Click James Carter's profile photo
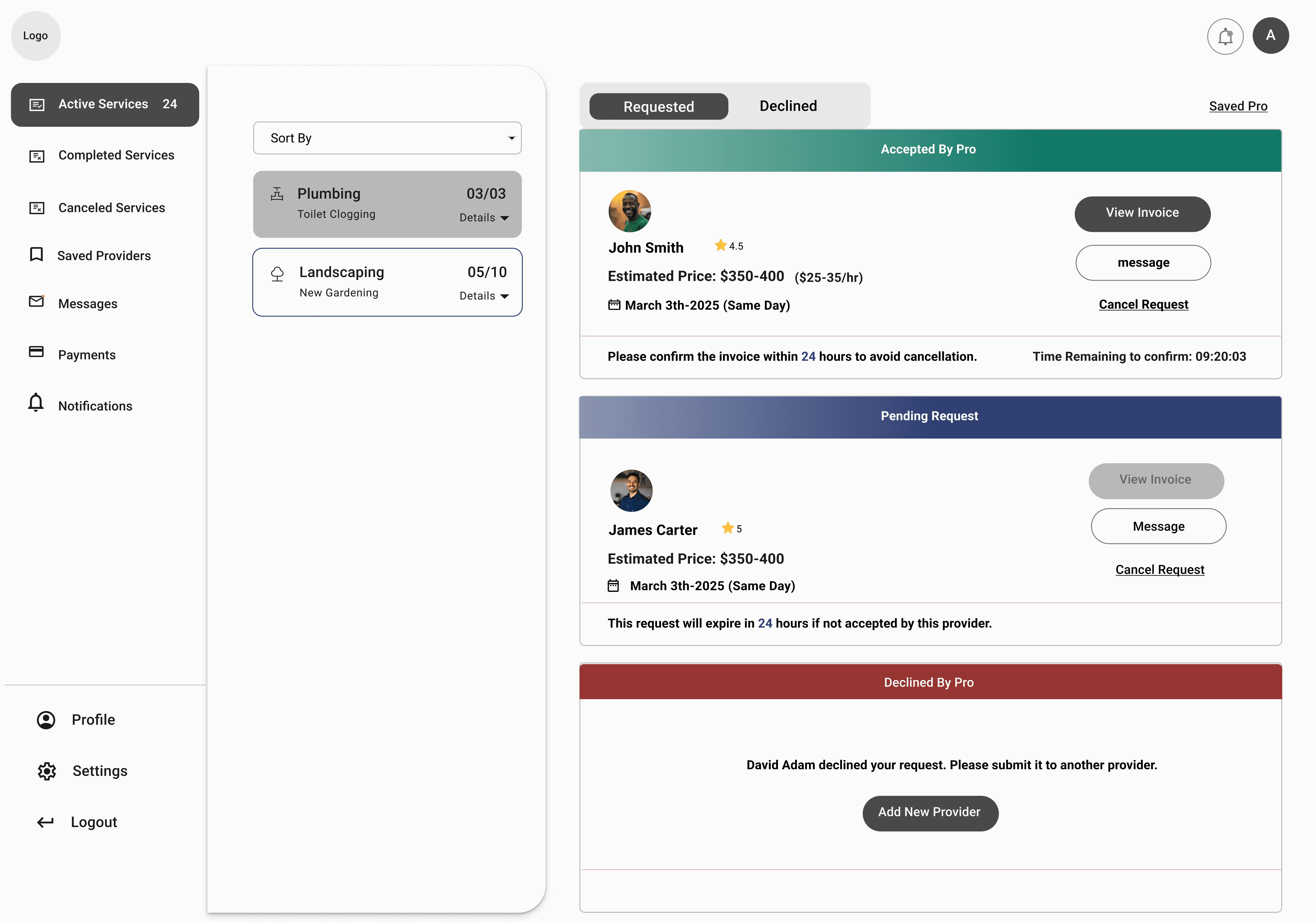 (x=631, y=490)
